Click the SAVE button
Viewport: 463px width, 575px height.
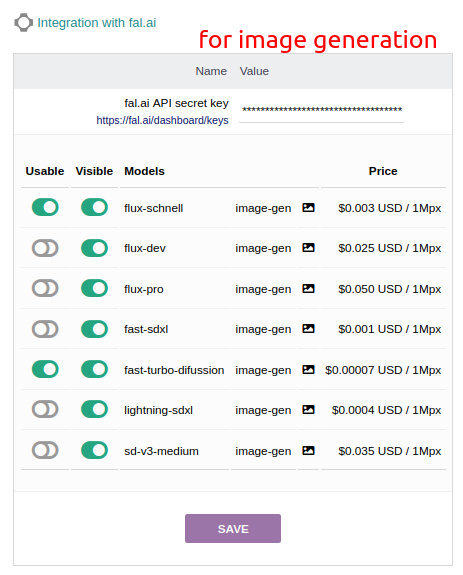click(x=233, y=528)
